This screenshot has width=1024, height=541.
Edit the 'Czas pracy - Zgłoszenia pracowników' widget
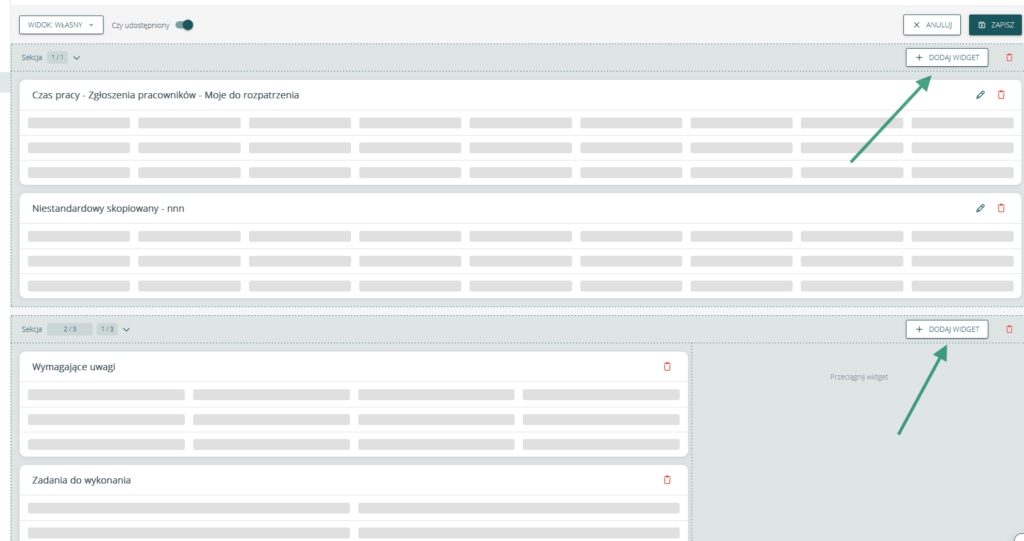point(980,95)
